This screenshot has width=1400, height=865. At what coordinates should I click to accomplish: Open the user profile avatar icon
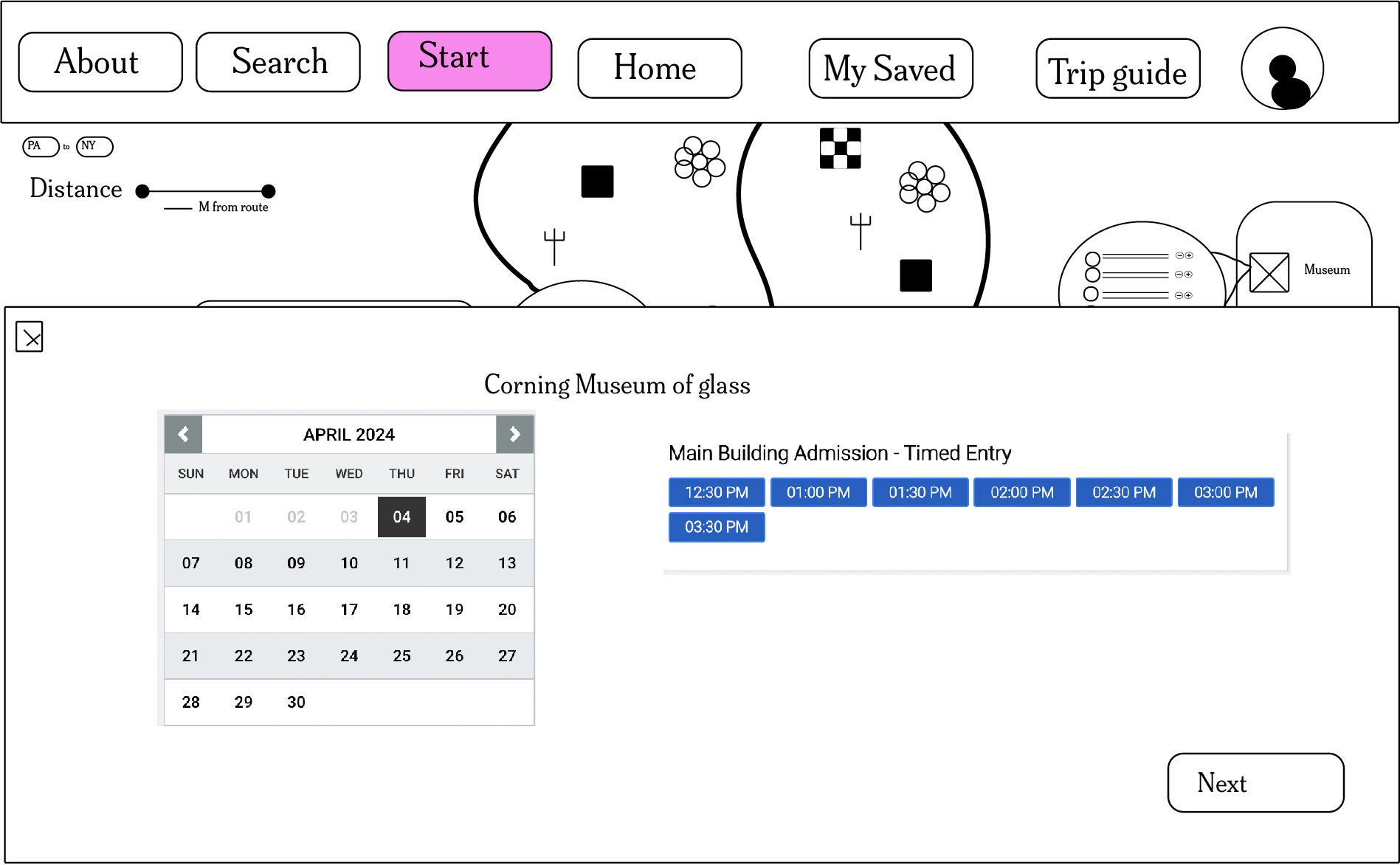(x=1282, y=69)
